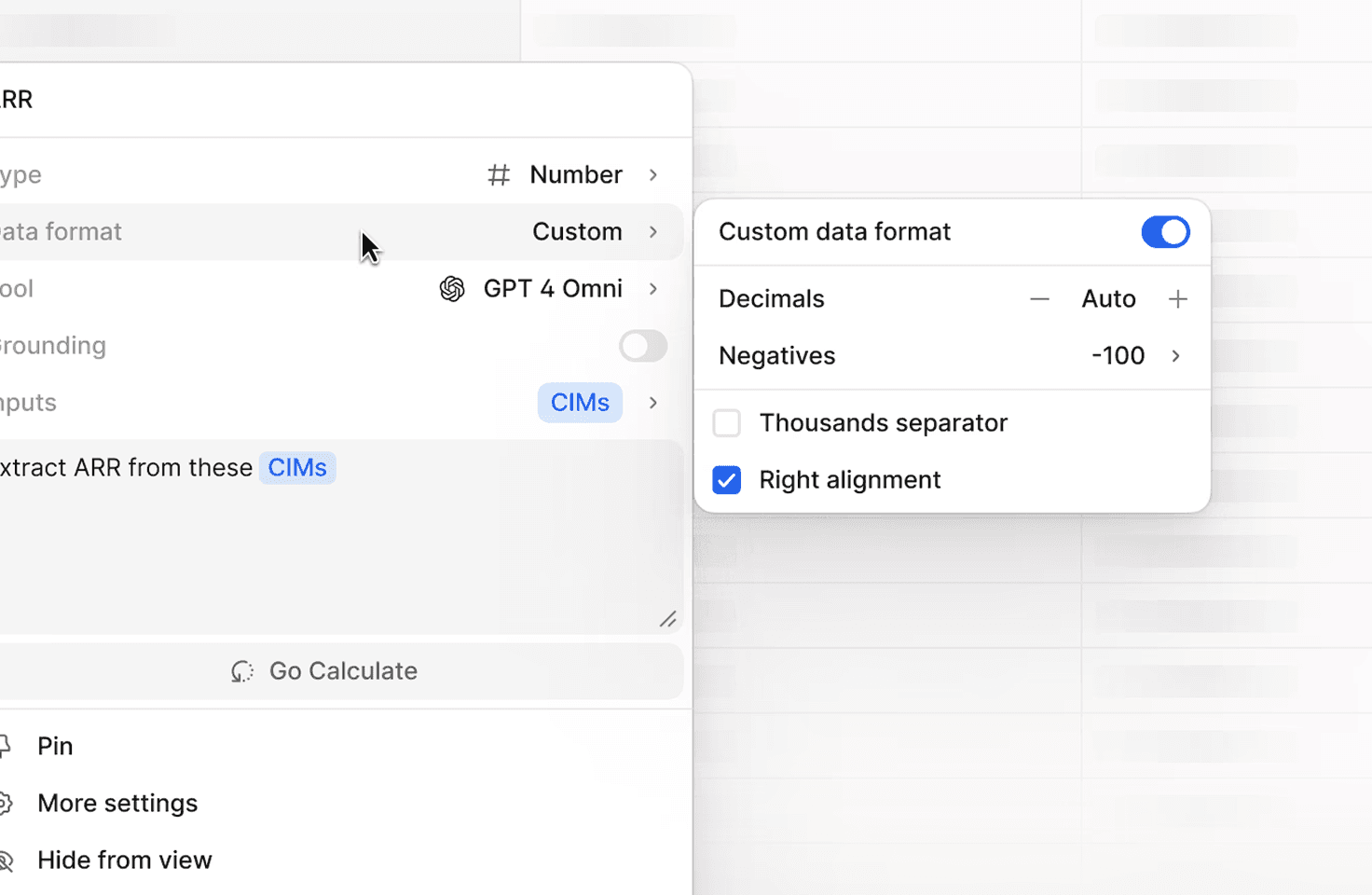
Task: Click the Go Calculate spinner icon
Action: click(x=242, y=671)
